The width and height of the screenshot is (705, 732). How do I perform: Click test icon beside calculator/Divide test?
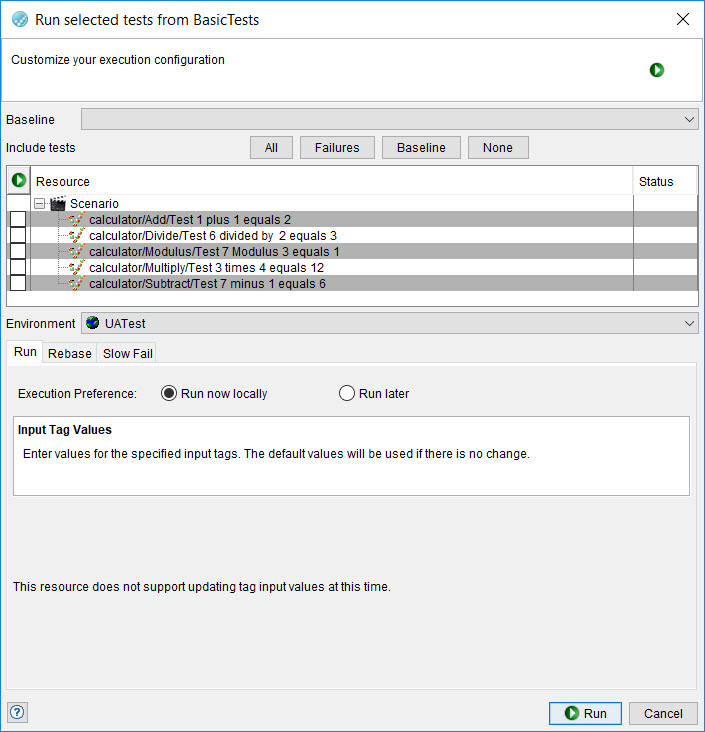77,235
